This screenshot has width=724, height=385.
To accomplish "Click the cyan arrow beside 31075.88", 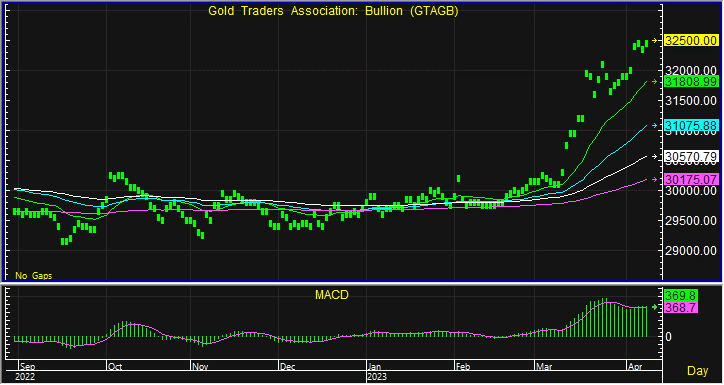I will [x=654, y=126].
